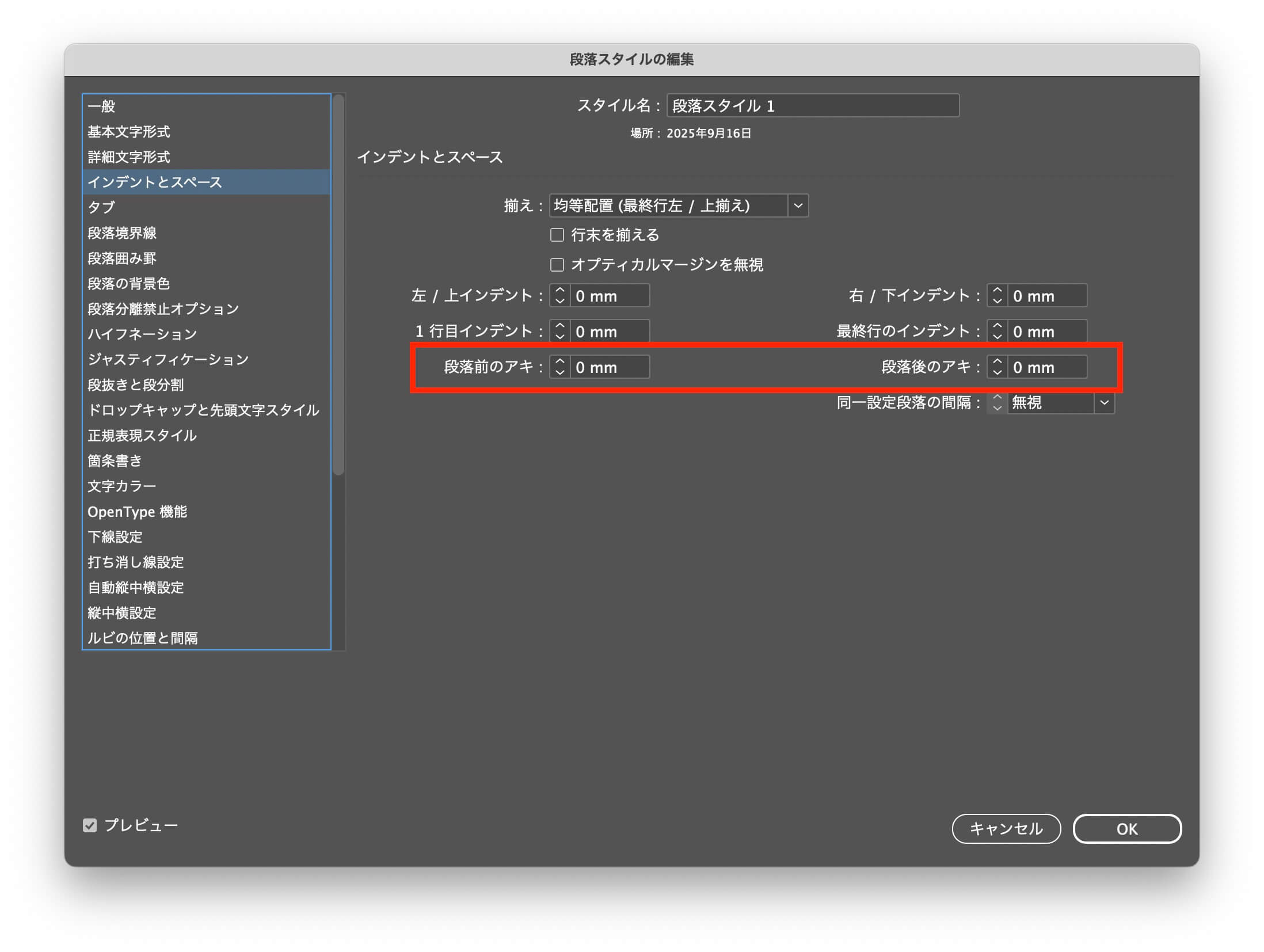Increase the 左/上インデント stepper value
Viewport: 1264px width, 952px height.
[559, 290]
